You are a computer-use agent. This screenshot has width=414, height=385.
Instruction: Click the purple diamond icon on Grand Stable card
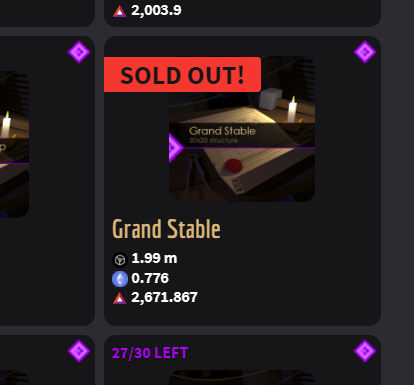pos(365,52)
